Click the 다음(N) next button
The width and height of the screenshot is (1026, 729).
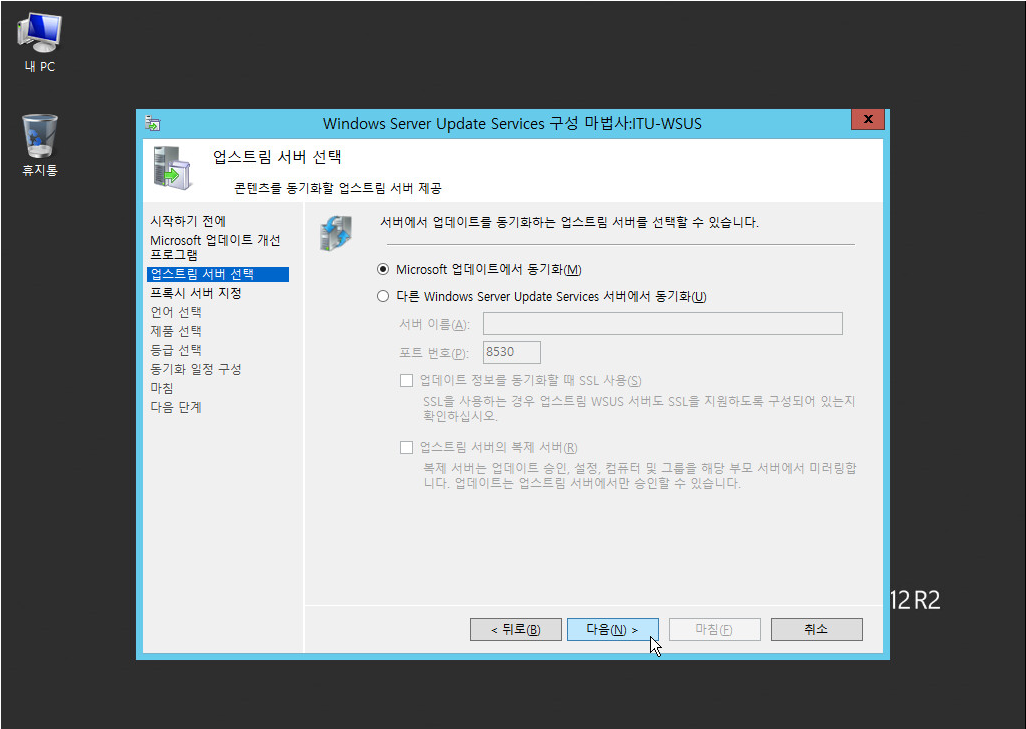point(612,629)
